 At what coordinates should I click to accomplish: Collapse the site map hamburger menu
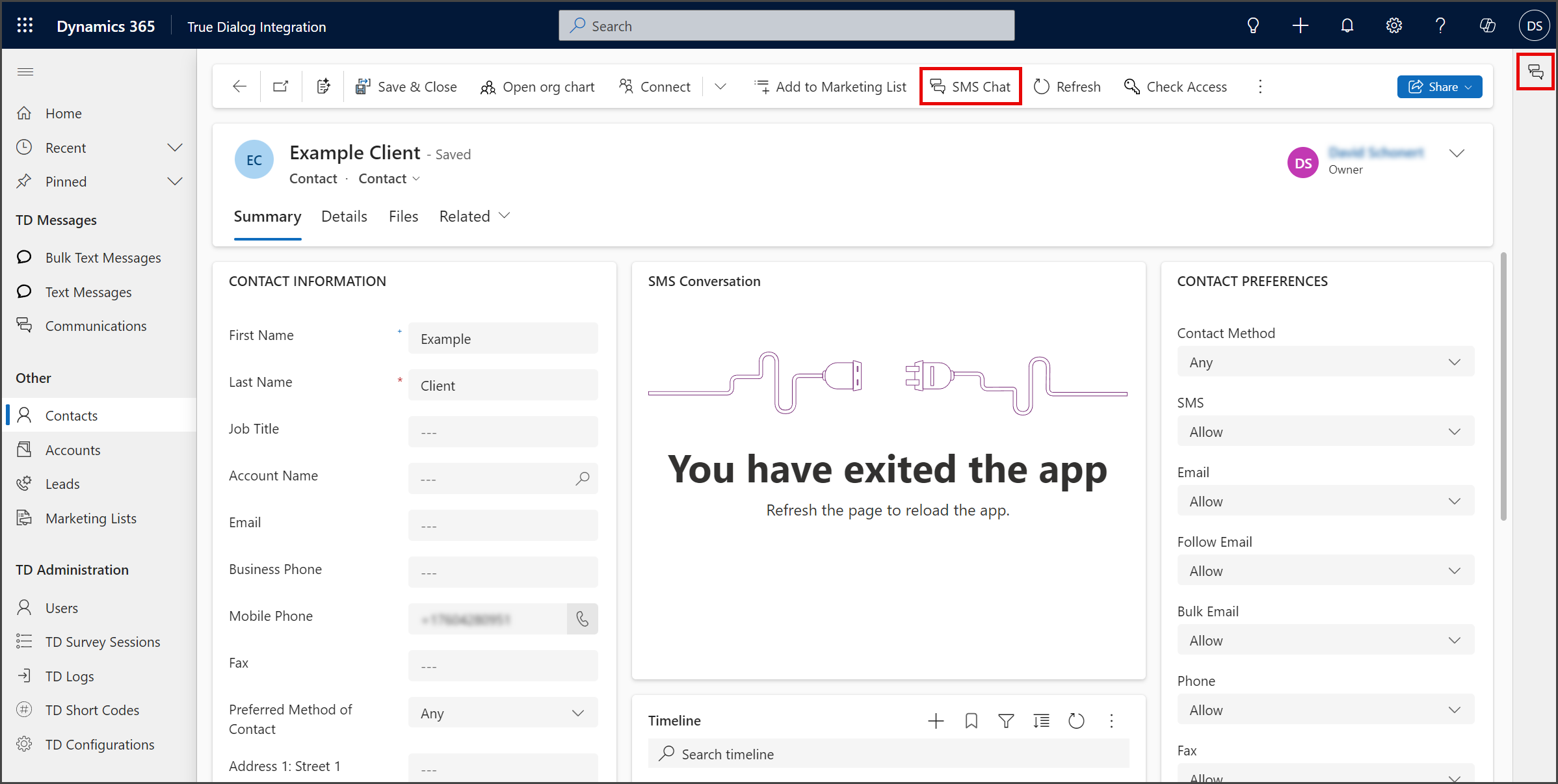(25, 72)
